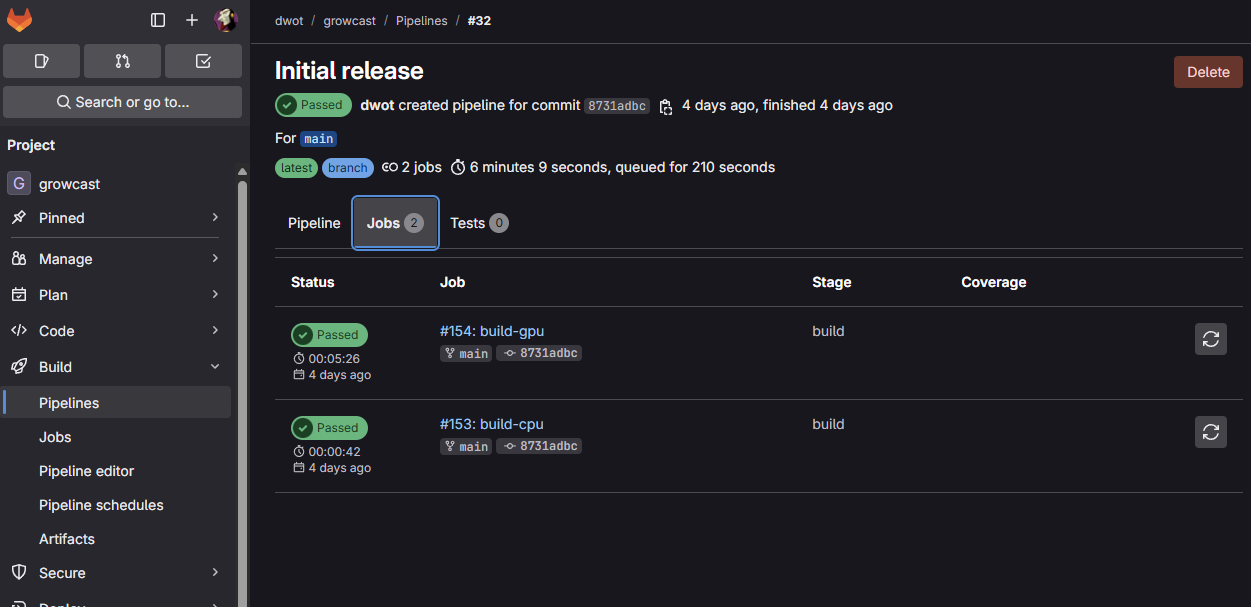Click the GitLab fox logo

pos(19,18)
